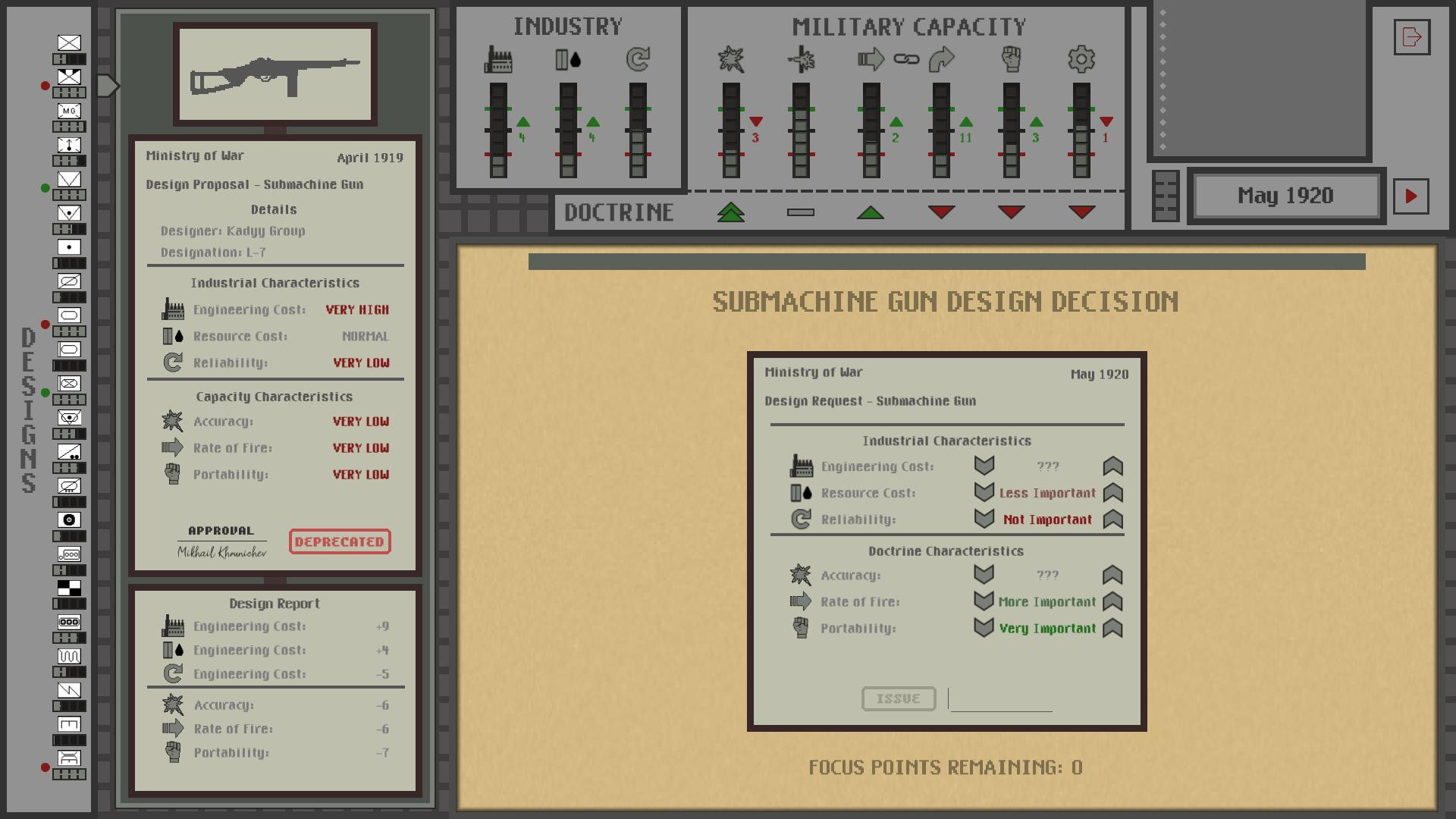1456x819 pixels.
Task: Click the May 1920 date display
Action: pos(1285,196)
